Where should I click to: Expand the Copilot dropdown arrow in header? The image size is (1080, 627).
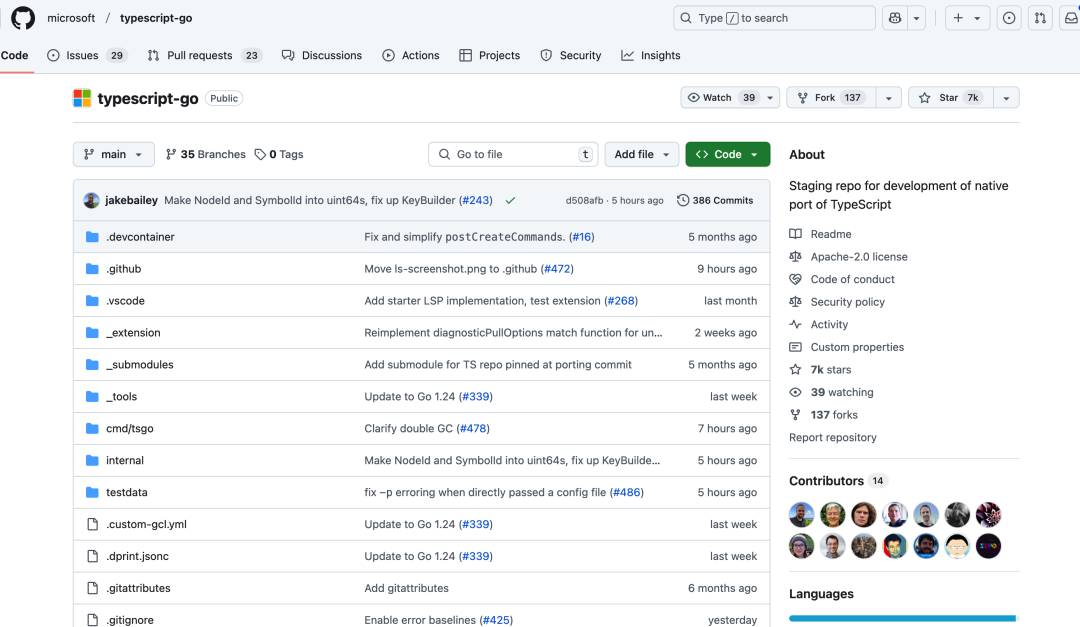tap(916, 19)
